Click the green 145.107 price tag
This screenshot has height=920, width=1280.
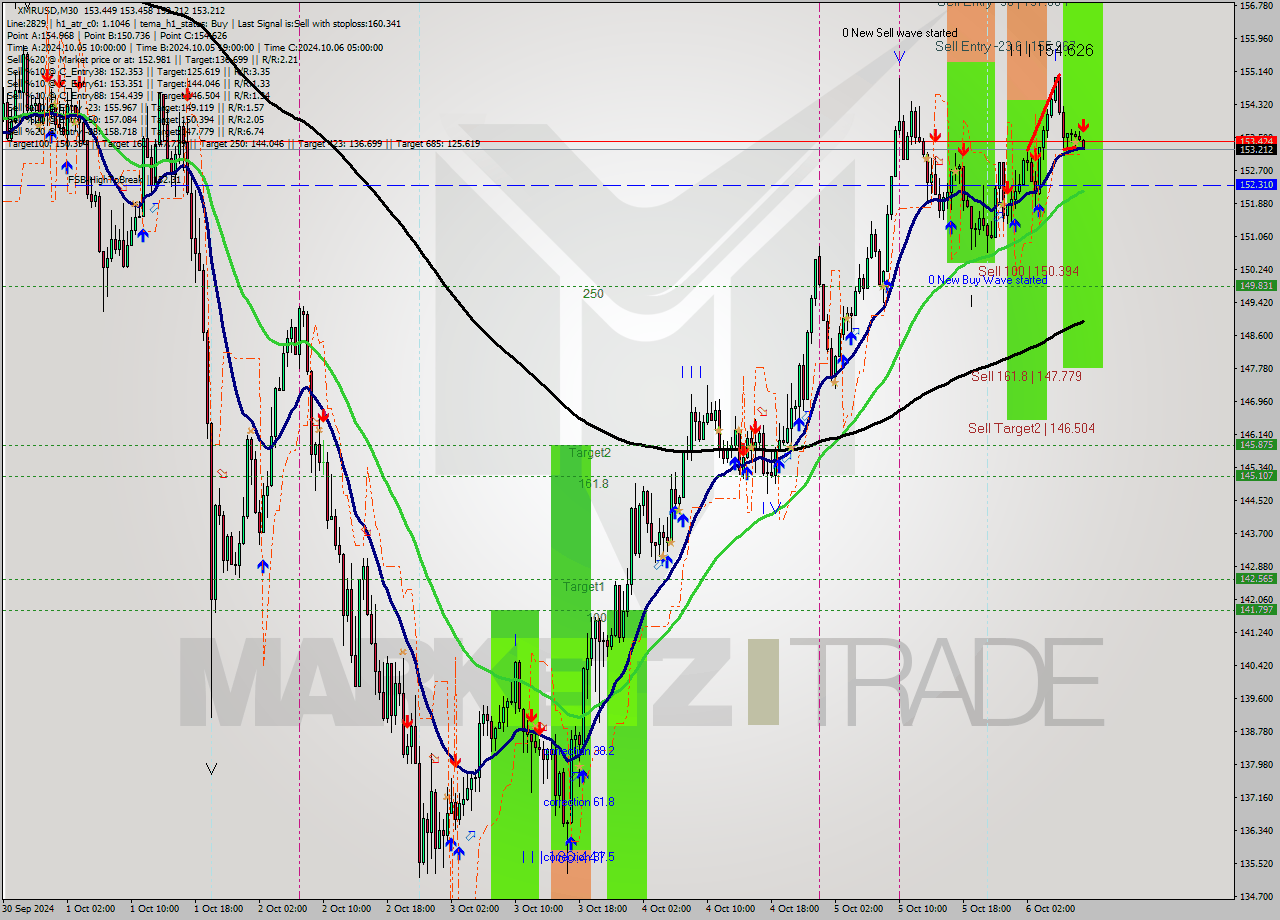coord(1256,476)
